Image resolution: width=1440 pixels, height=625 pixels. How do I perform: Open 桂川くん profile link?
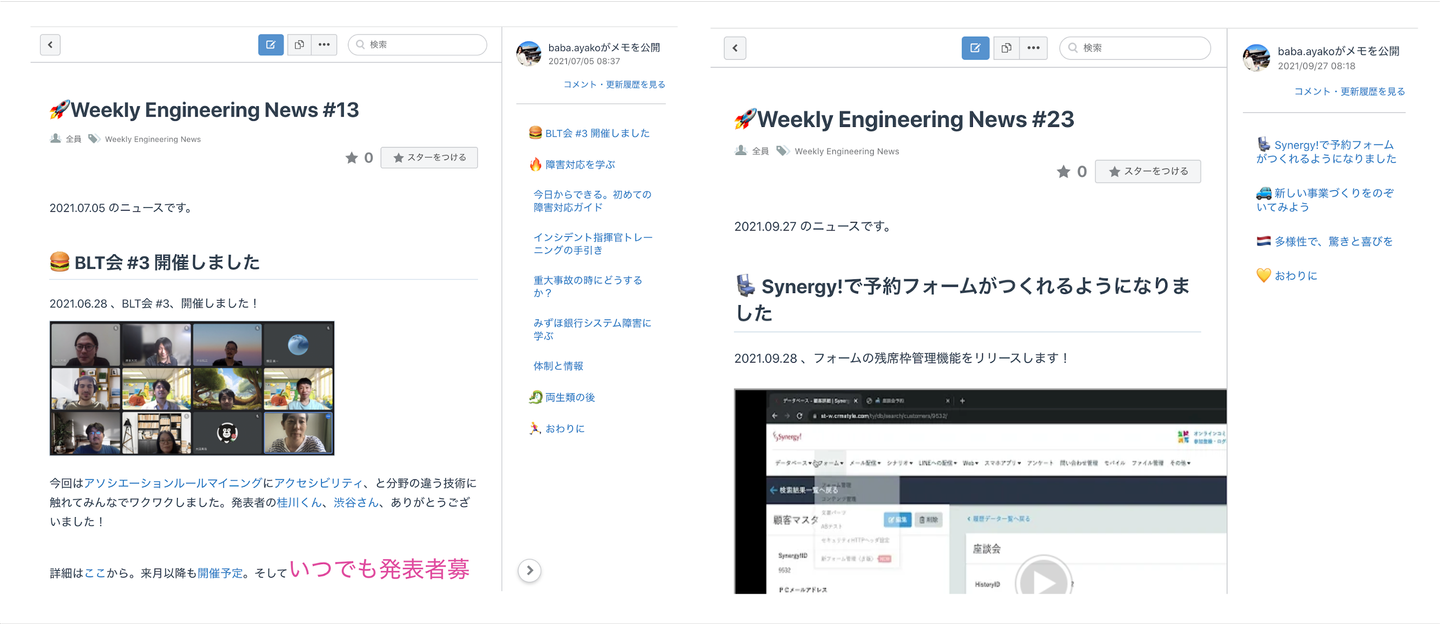click(300, 502)
